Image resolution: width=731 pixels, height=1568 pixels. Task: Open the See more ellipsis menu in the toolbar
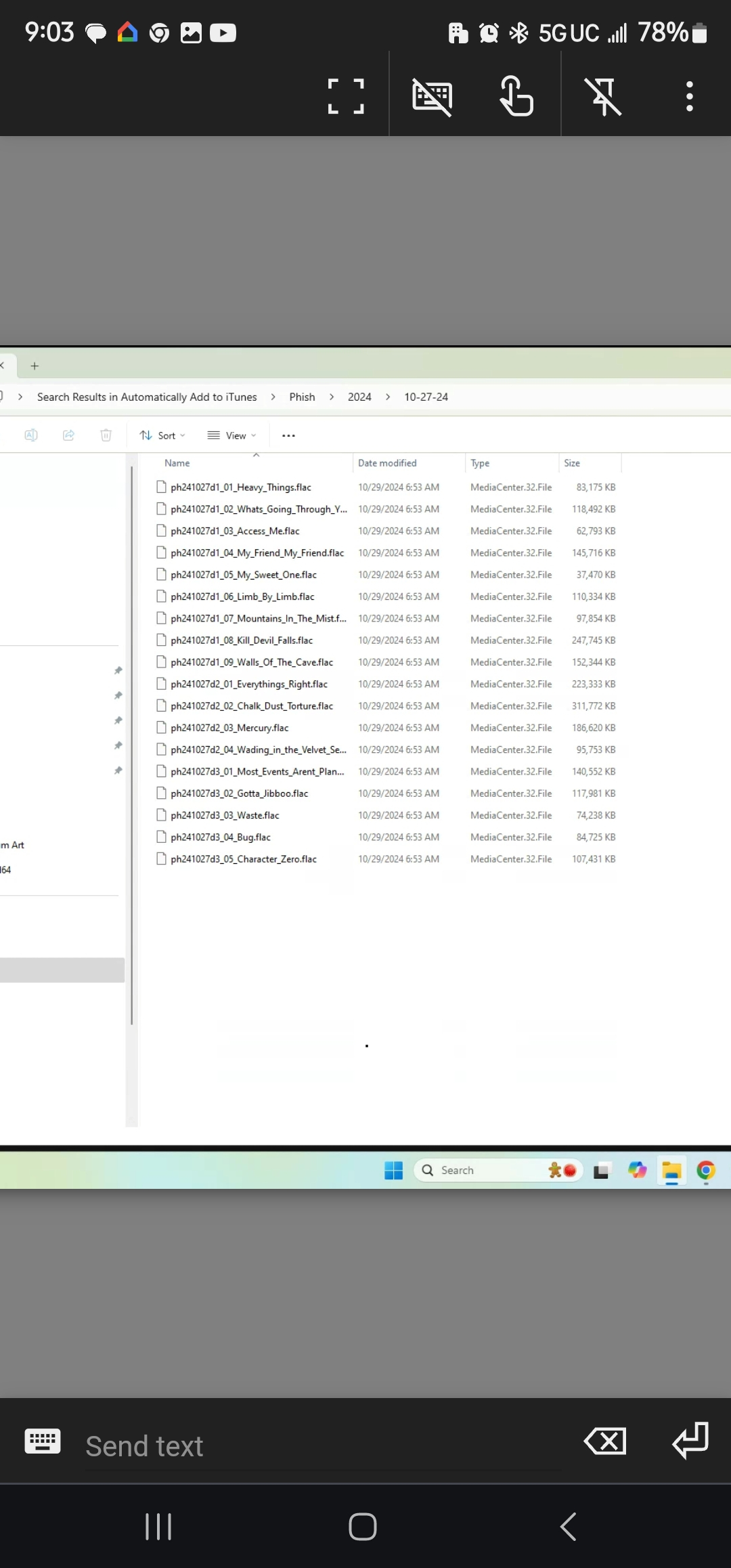pos(288,435)
